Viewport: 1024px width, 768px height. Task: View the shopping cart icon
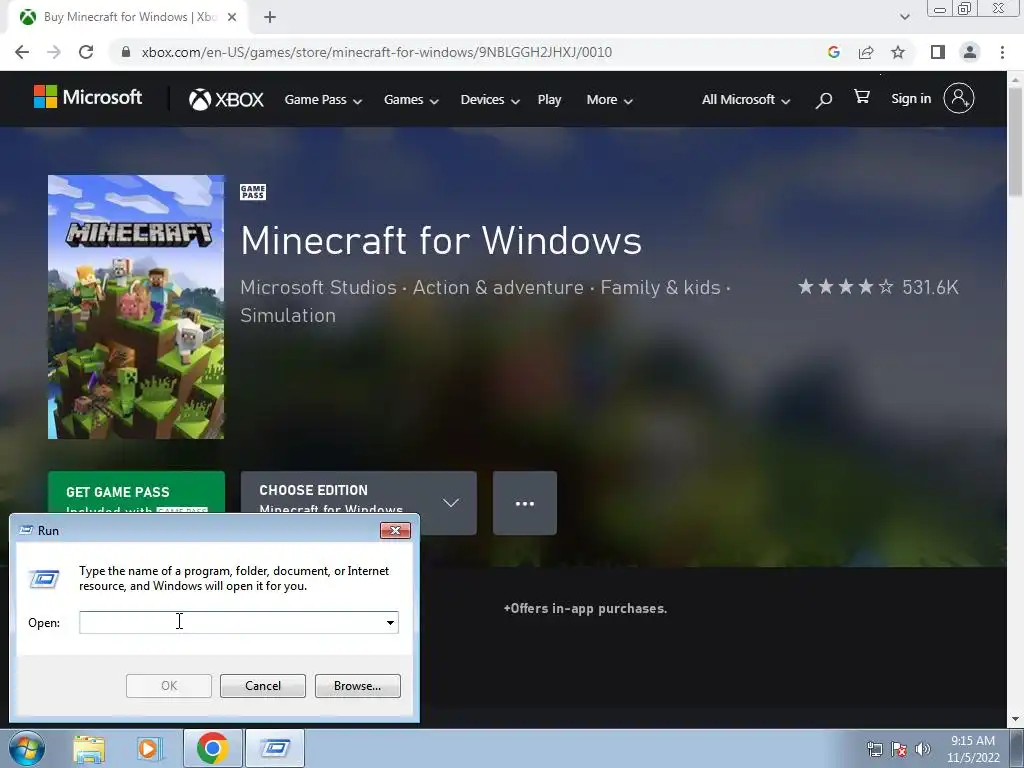[x=862, y=97]
